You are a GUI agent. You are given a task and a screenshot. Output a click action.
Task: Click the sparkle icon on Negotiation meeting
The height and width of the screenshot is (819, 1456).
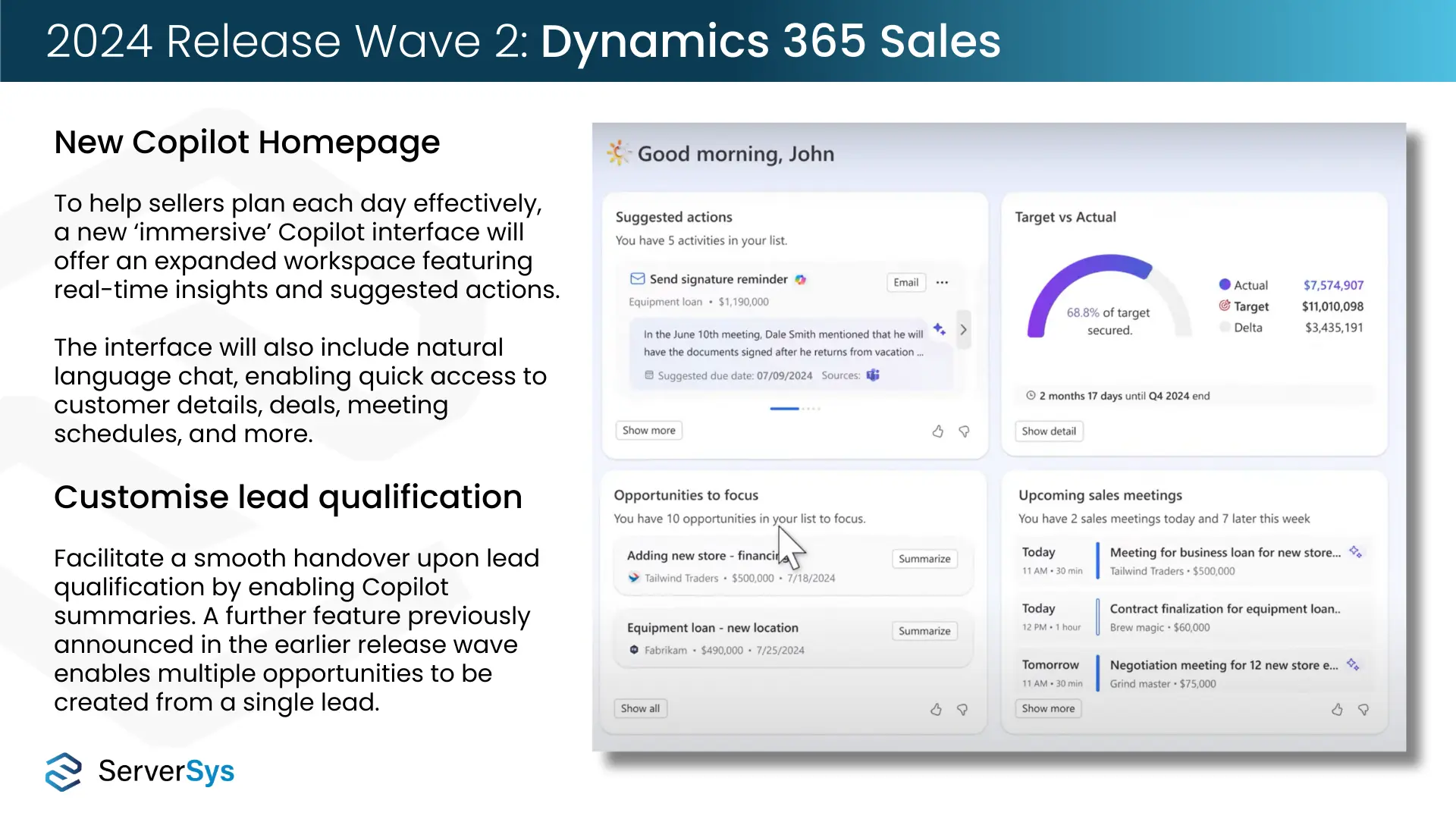point(1353,664)
